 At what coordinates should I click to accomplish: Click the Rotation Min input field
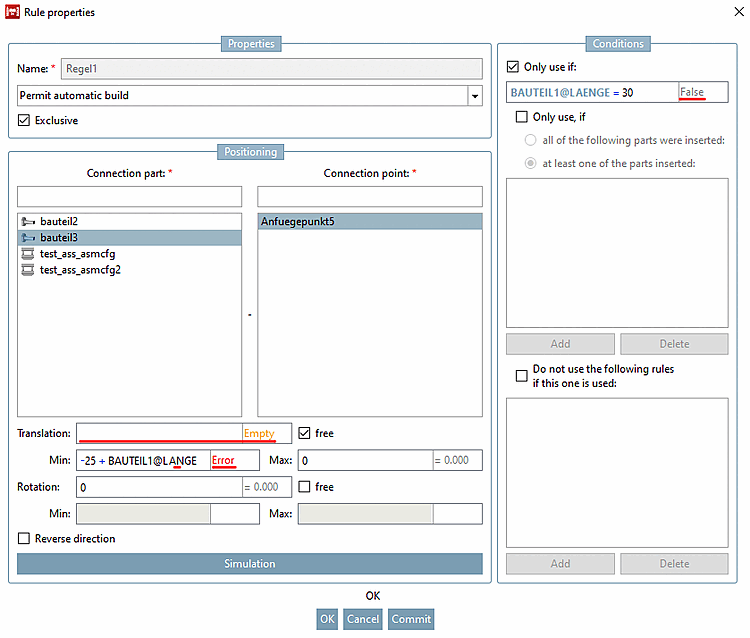click(143, 514)
